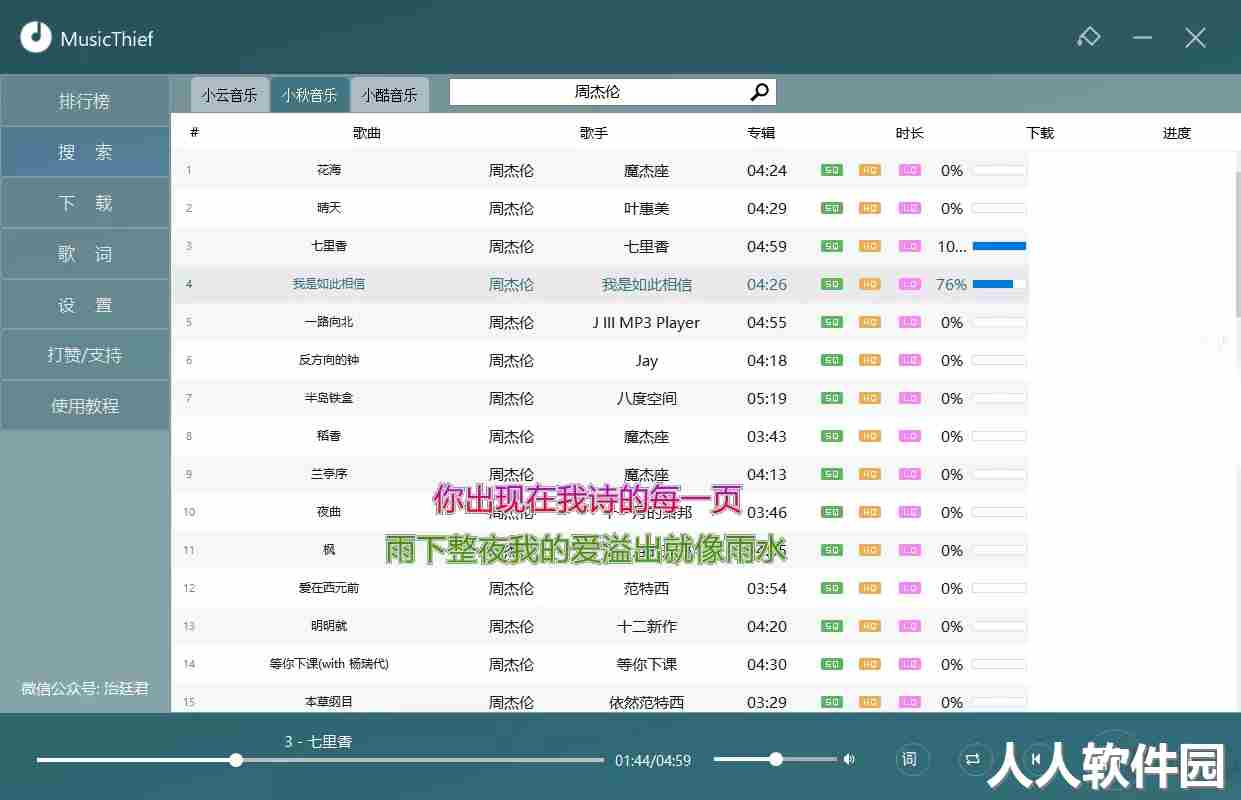
Task: Select the song 等你下课(with 杨瑞代)
Action: coord(329,664)
